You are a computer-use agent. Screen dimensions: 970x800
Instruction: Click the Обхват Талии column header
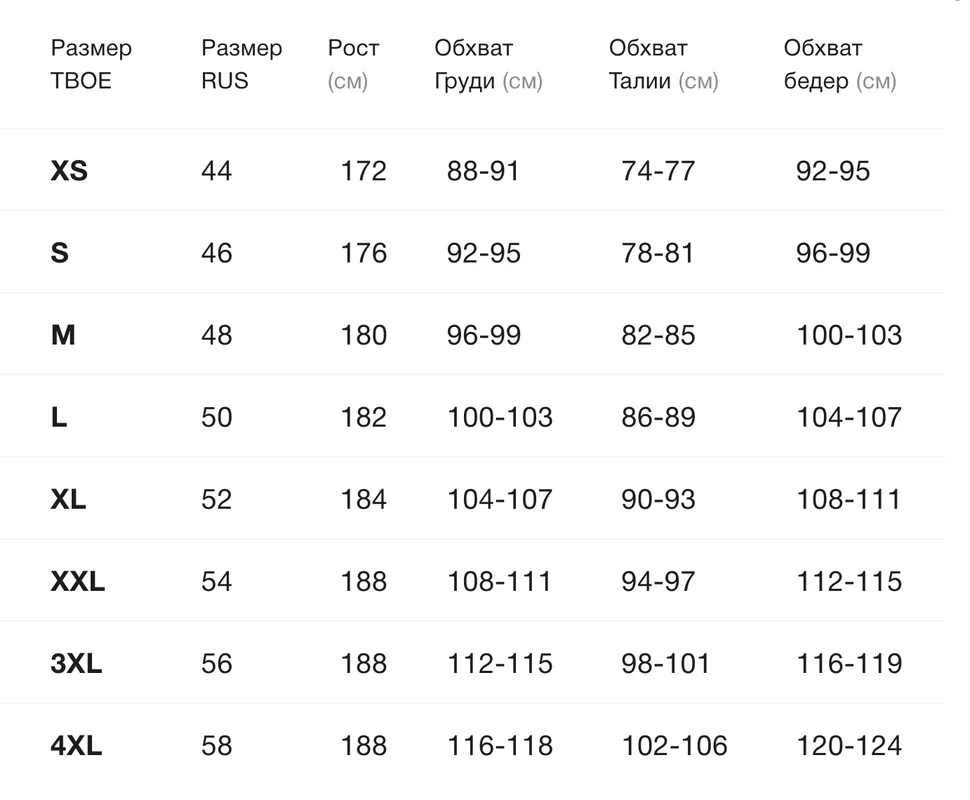coord(663,64)
